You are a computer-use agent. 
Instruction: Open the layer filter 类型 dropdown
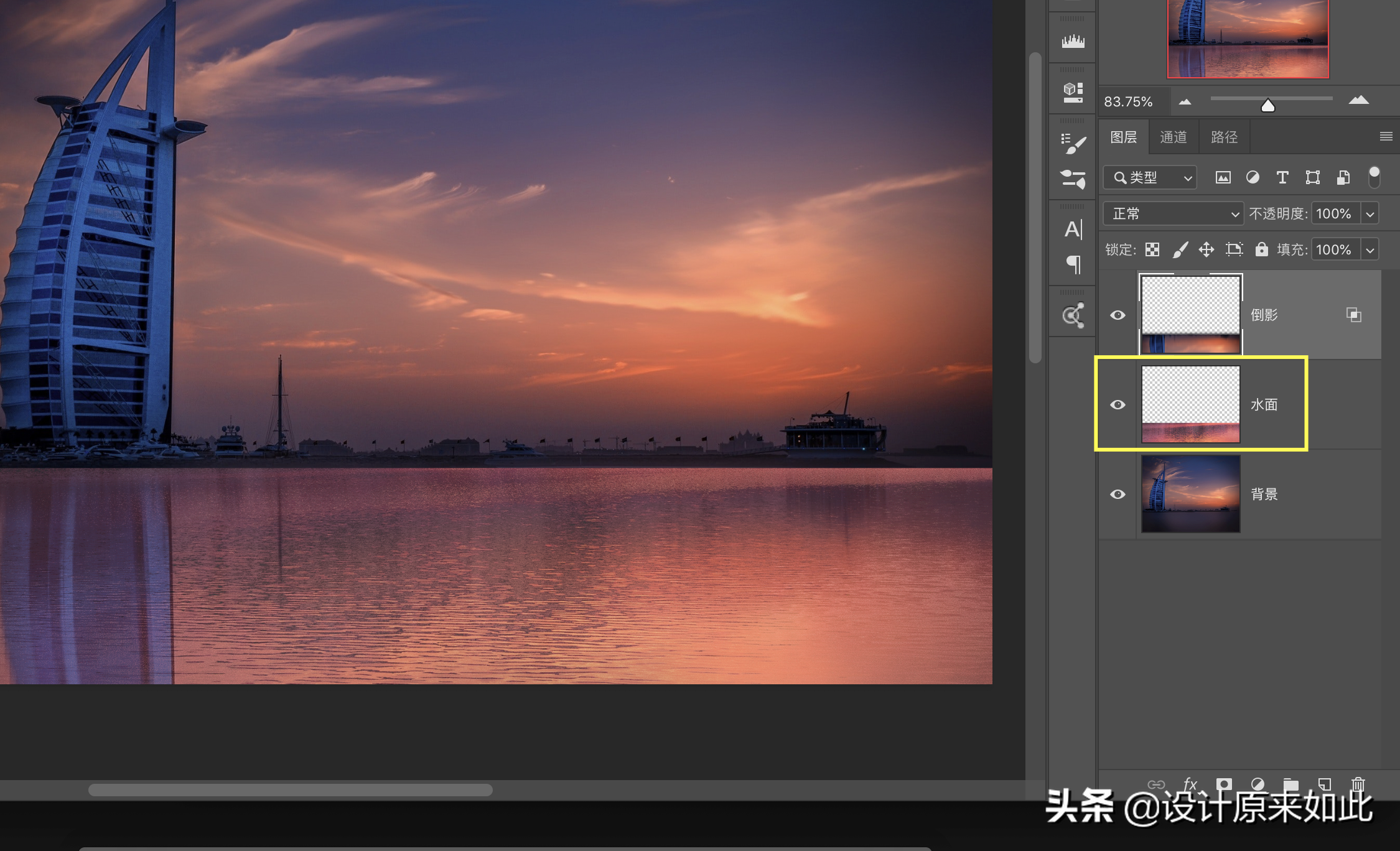point(1150,178)
